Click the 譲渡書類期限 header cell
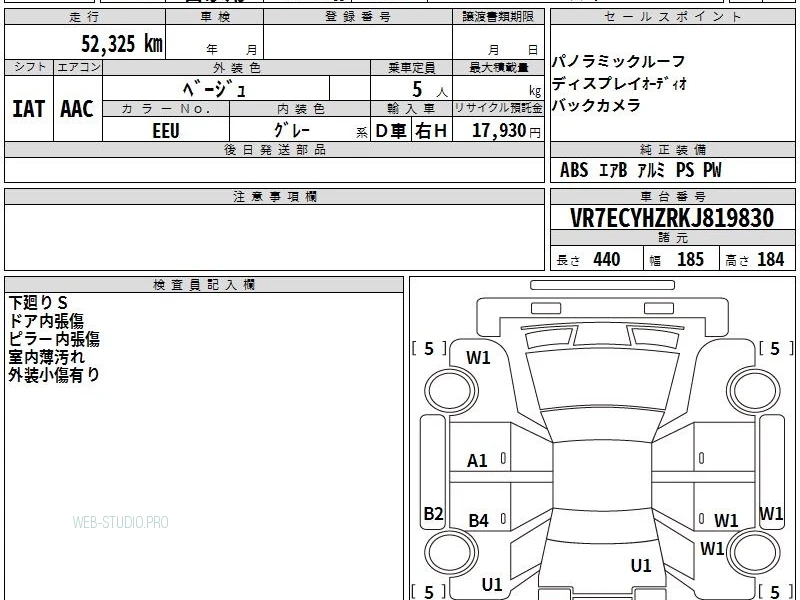 click(498, 17)
